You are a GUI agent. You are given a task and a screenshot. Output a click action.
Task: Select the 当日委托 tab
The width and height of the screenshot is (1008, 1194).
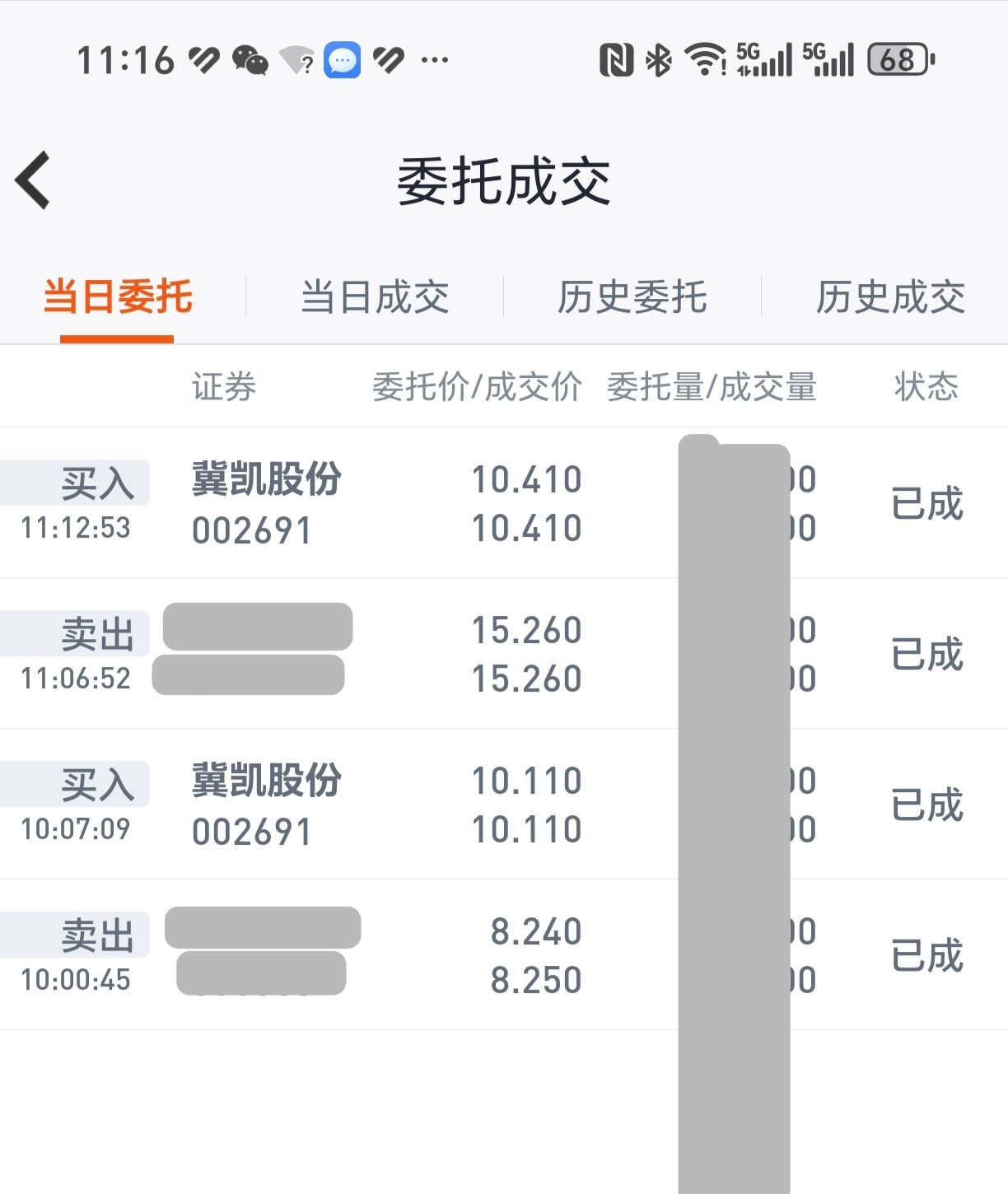118,297
